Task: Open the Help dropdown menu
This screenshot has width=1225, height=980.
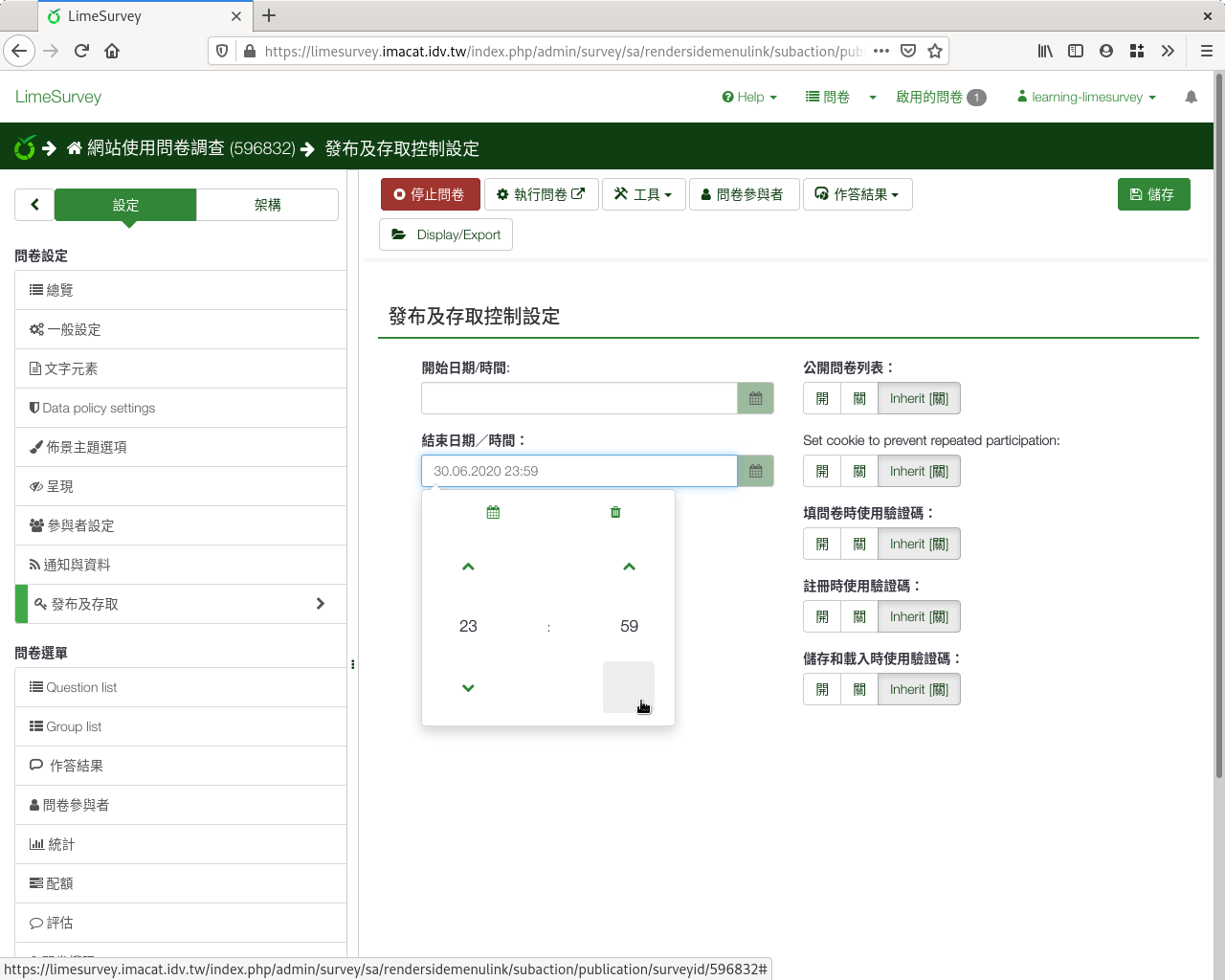Action: click(749, 97)
